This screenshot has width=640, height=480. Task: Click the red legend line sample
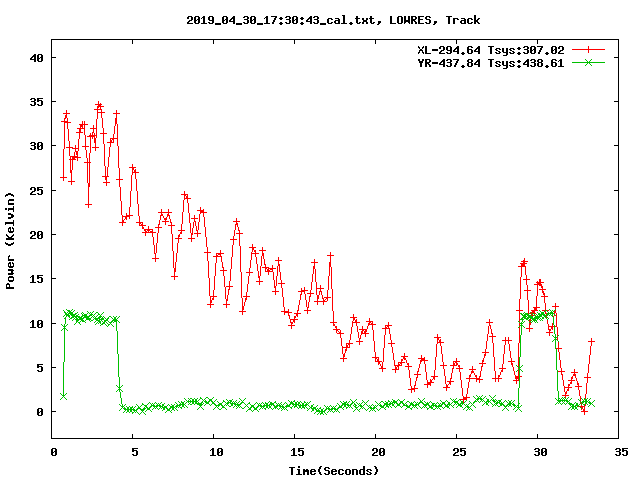coord(588,50)
